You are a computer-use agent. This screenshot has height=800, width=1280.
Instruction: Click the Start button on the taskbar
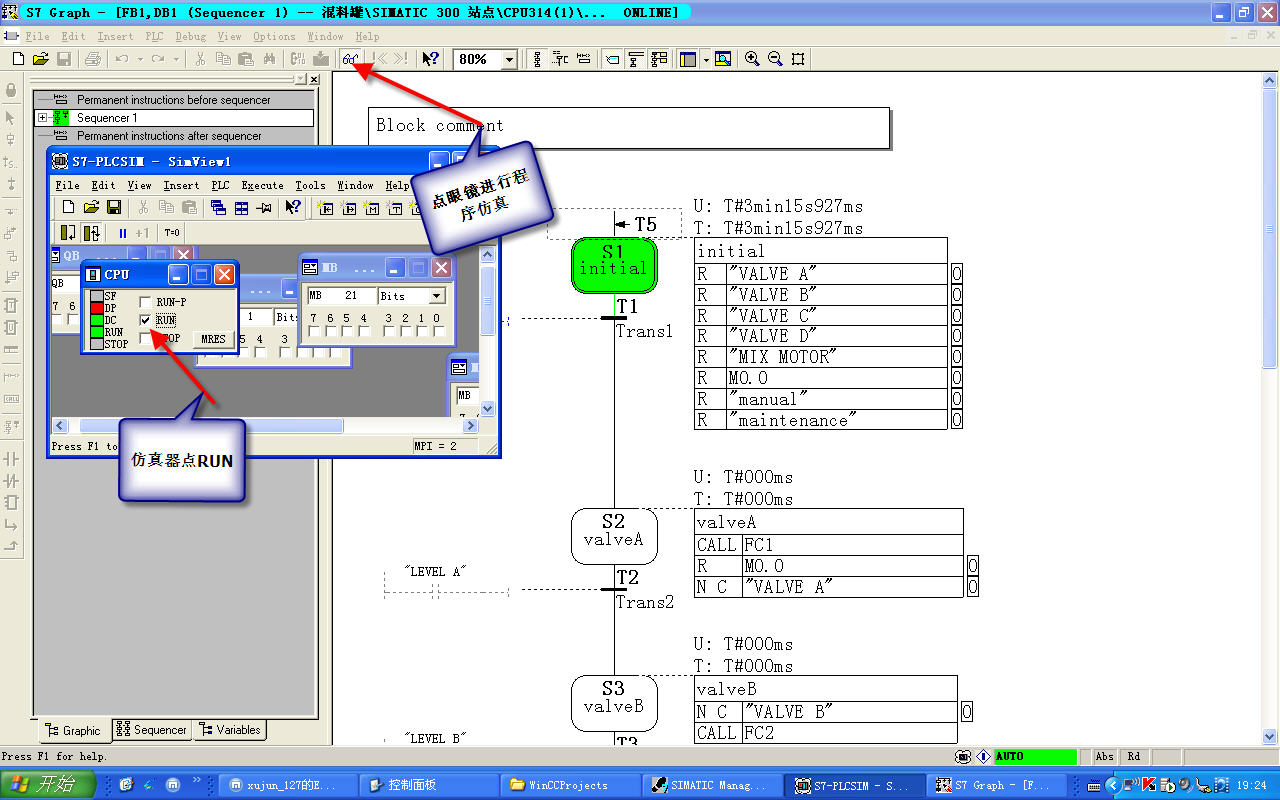[x=48, y=785]
